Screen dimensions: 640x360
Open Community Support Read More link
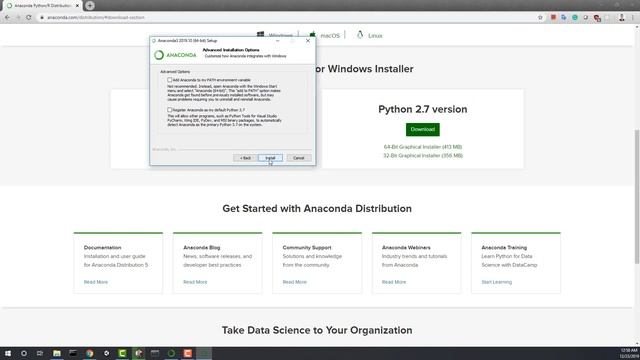tap(294, 282)
